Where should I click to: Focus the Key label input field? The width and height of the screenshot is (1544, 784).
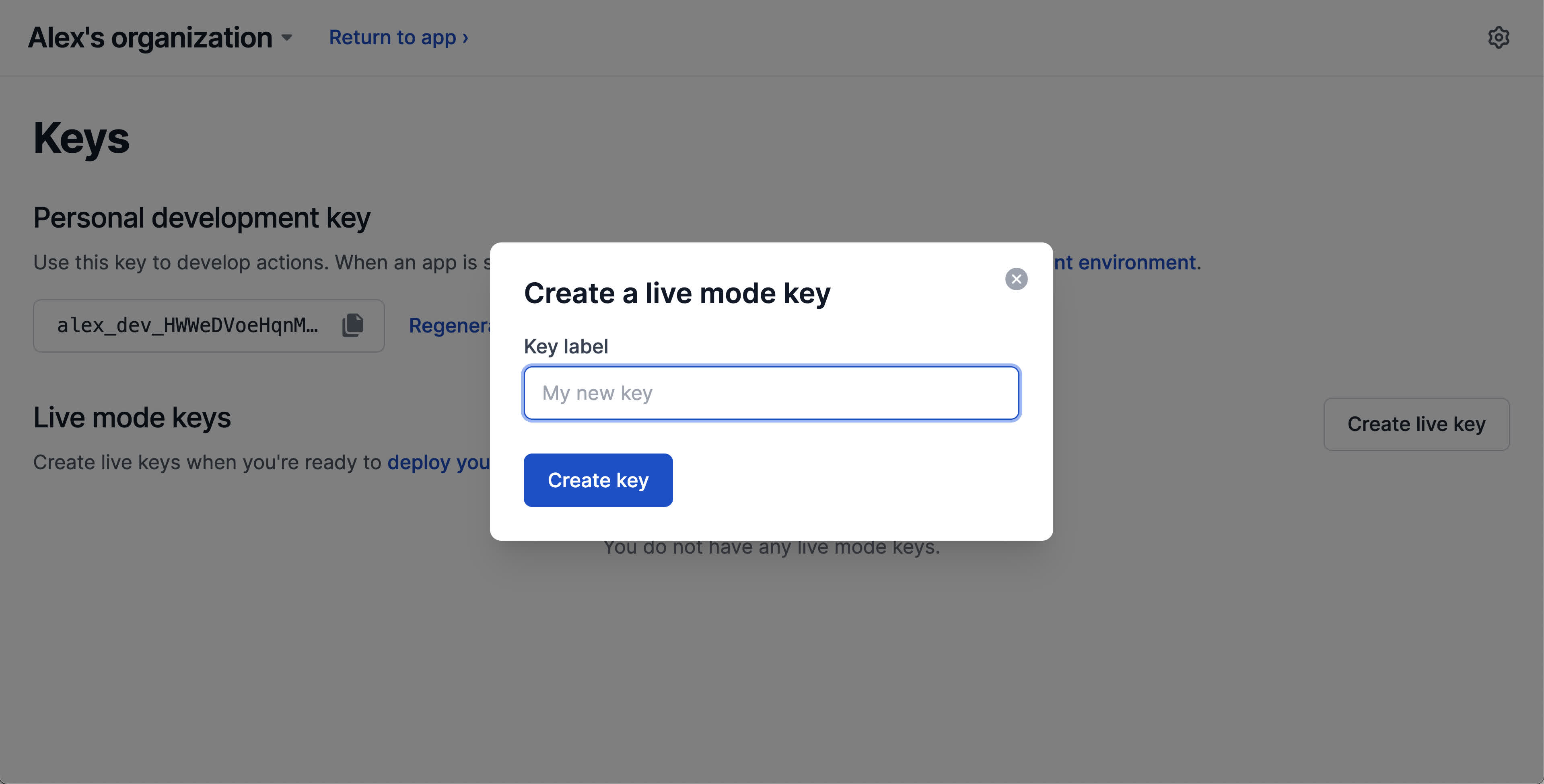(771, 393)
